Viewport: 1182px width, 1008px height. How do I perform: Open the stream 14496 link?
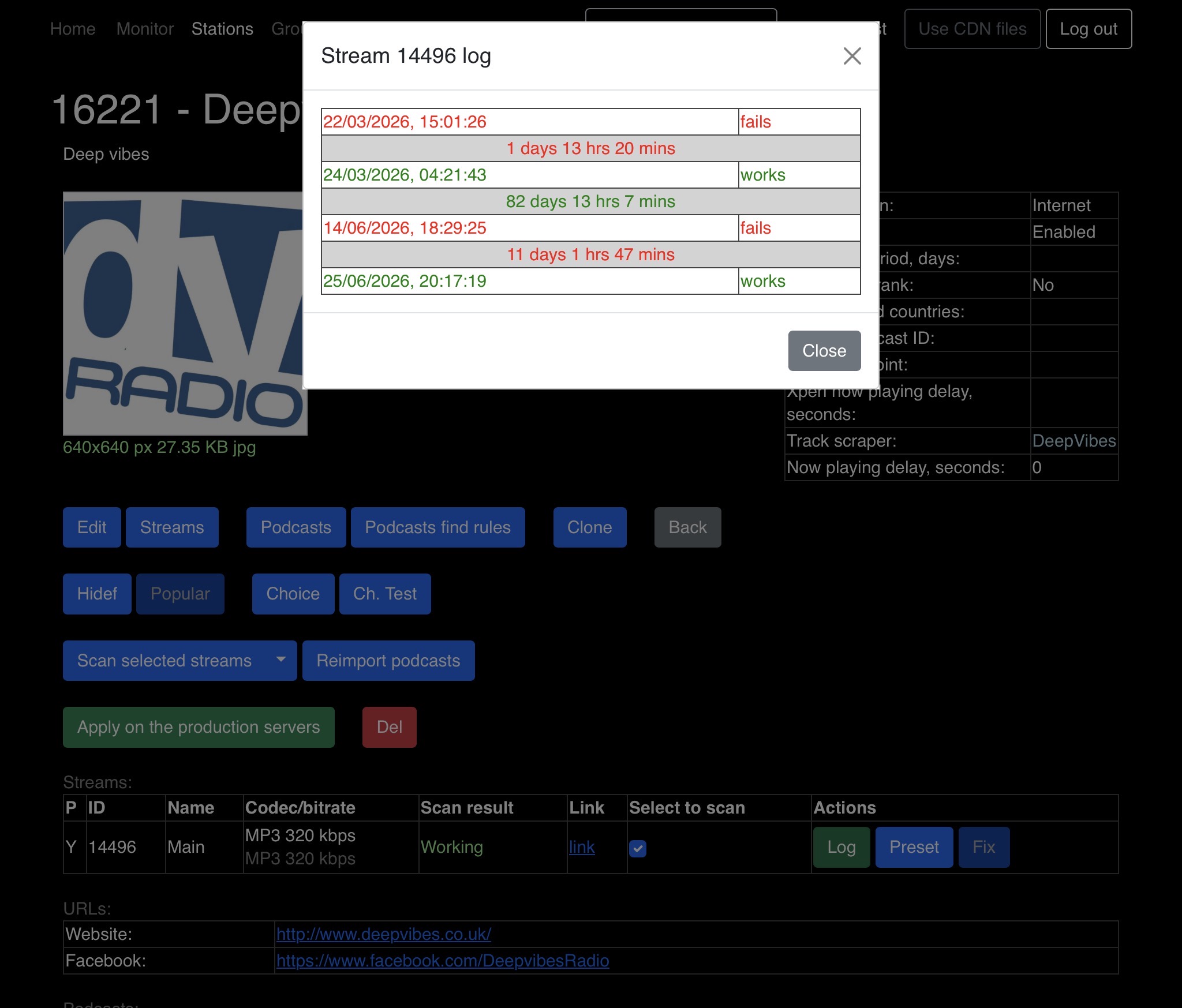[582, 847]
